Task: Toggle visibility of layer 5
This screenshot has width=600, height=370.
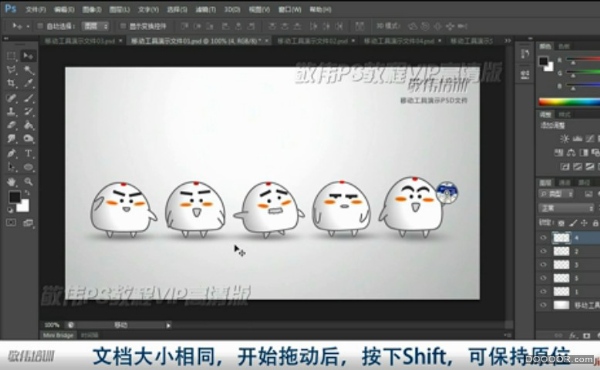Action: tap(543, 278)
